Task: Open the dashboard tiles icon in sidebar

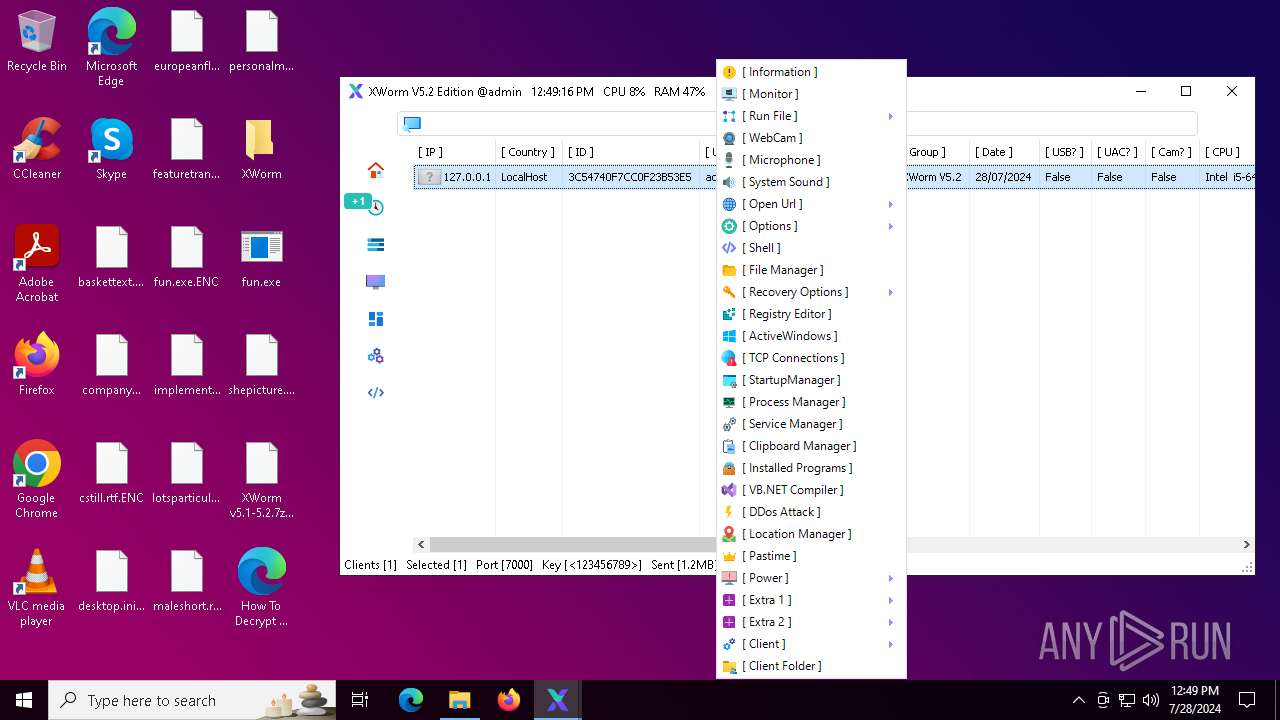Action: click(376, 319)
